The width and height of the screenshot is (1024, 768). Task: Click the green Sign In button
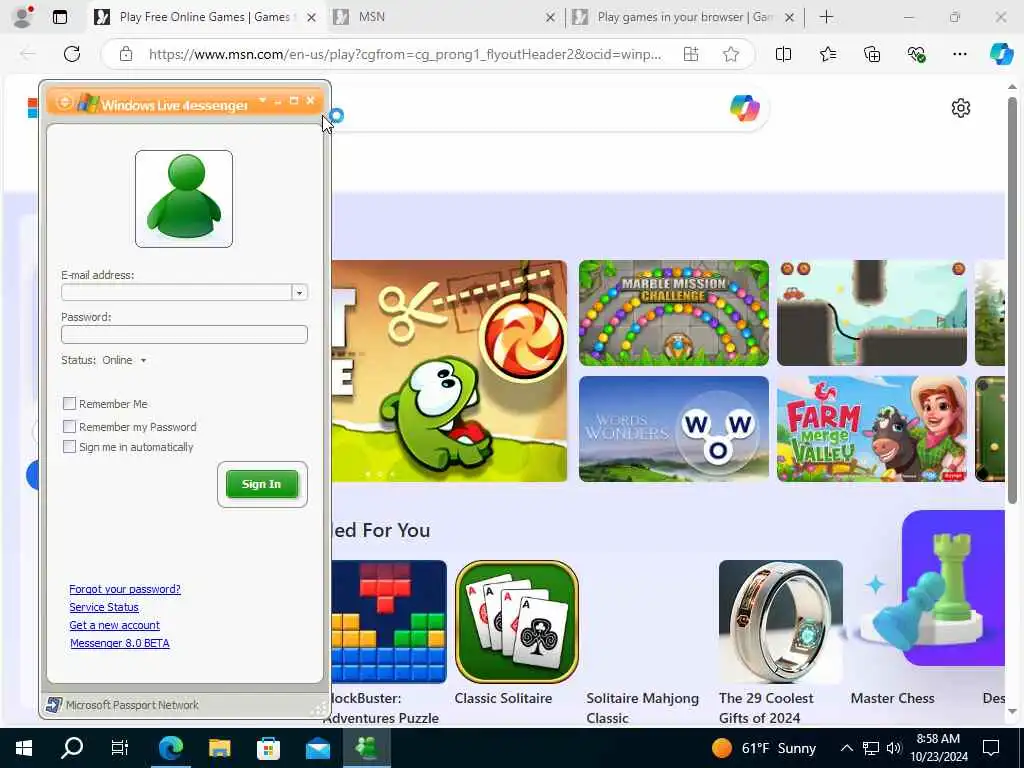(x=262, y=484)
